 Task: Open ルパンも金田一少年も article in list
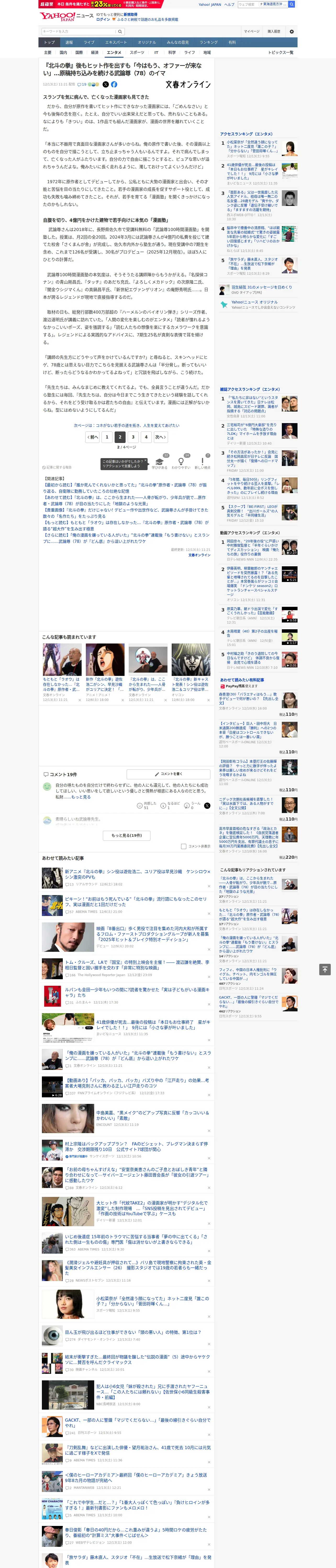coord(137,992)
